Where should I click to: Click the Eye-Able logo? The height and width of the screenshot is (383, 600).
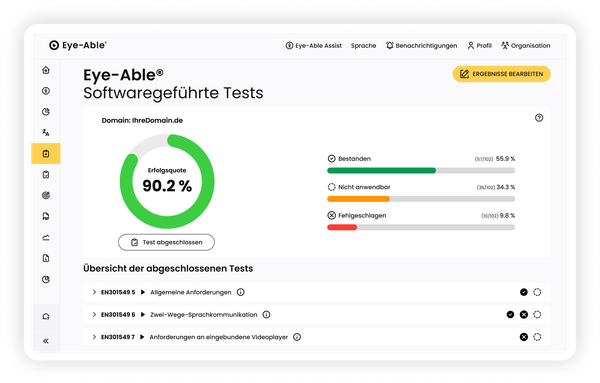[x=78, y=45]
